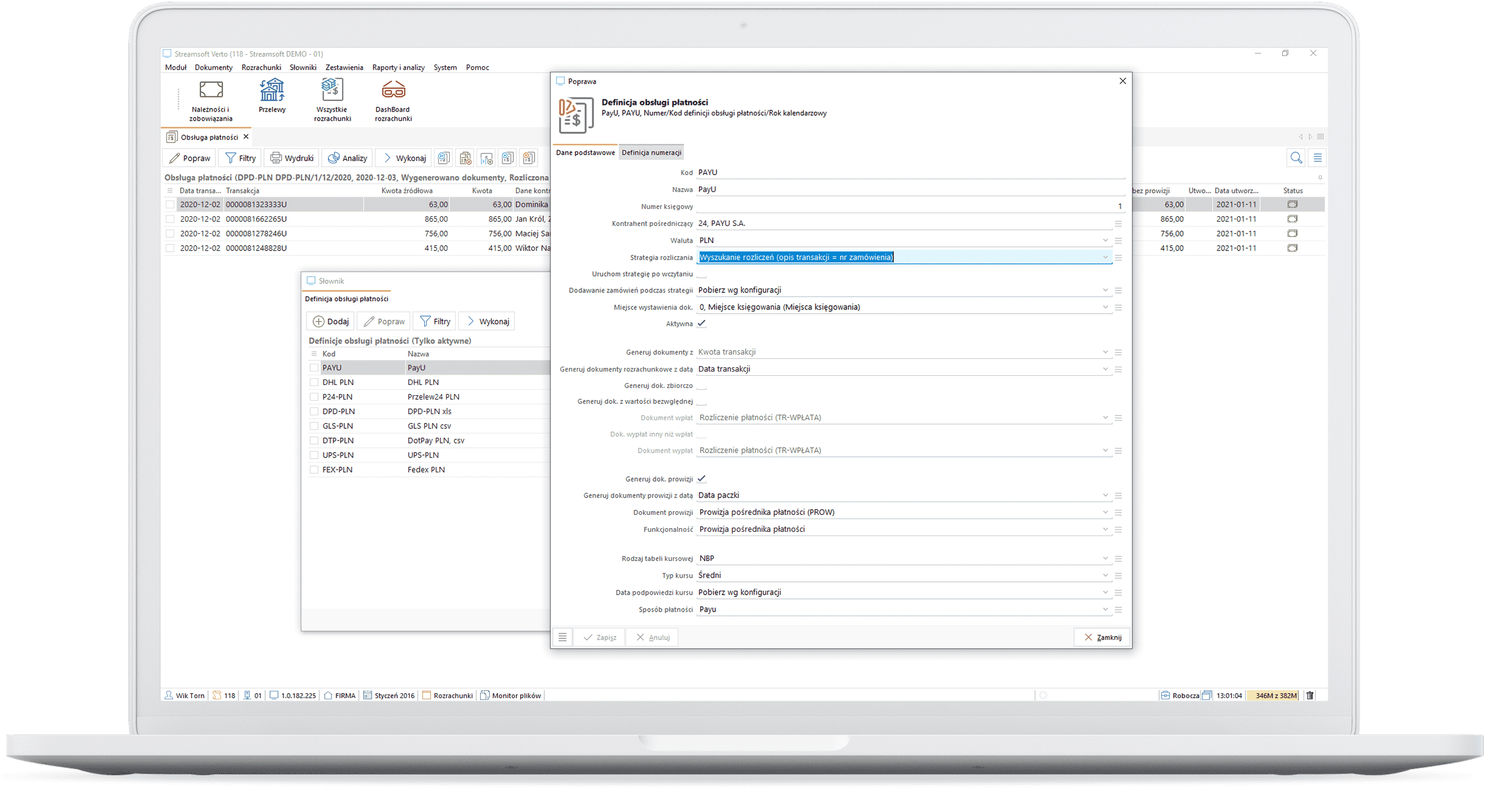1493x812 pixels.
Task: Check the row checkbox for transaction 0000081662265U
Action: coord(170,219)
